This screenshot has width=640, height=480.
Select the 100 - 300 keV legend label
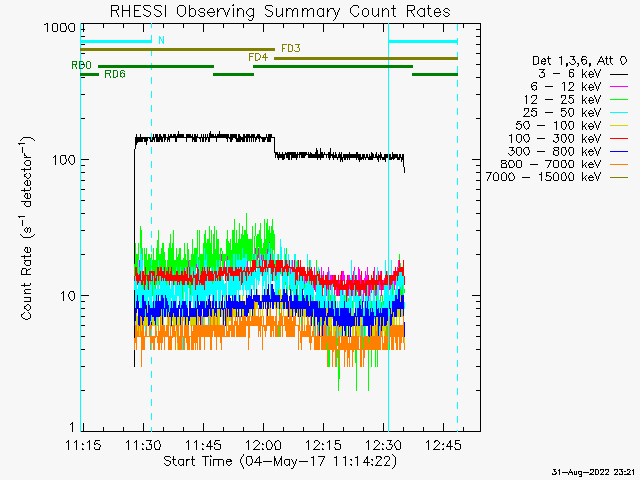(x=555, y=138)
